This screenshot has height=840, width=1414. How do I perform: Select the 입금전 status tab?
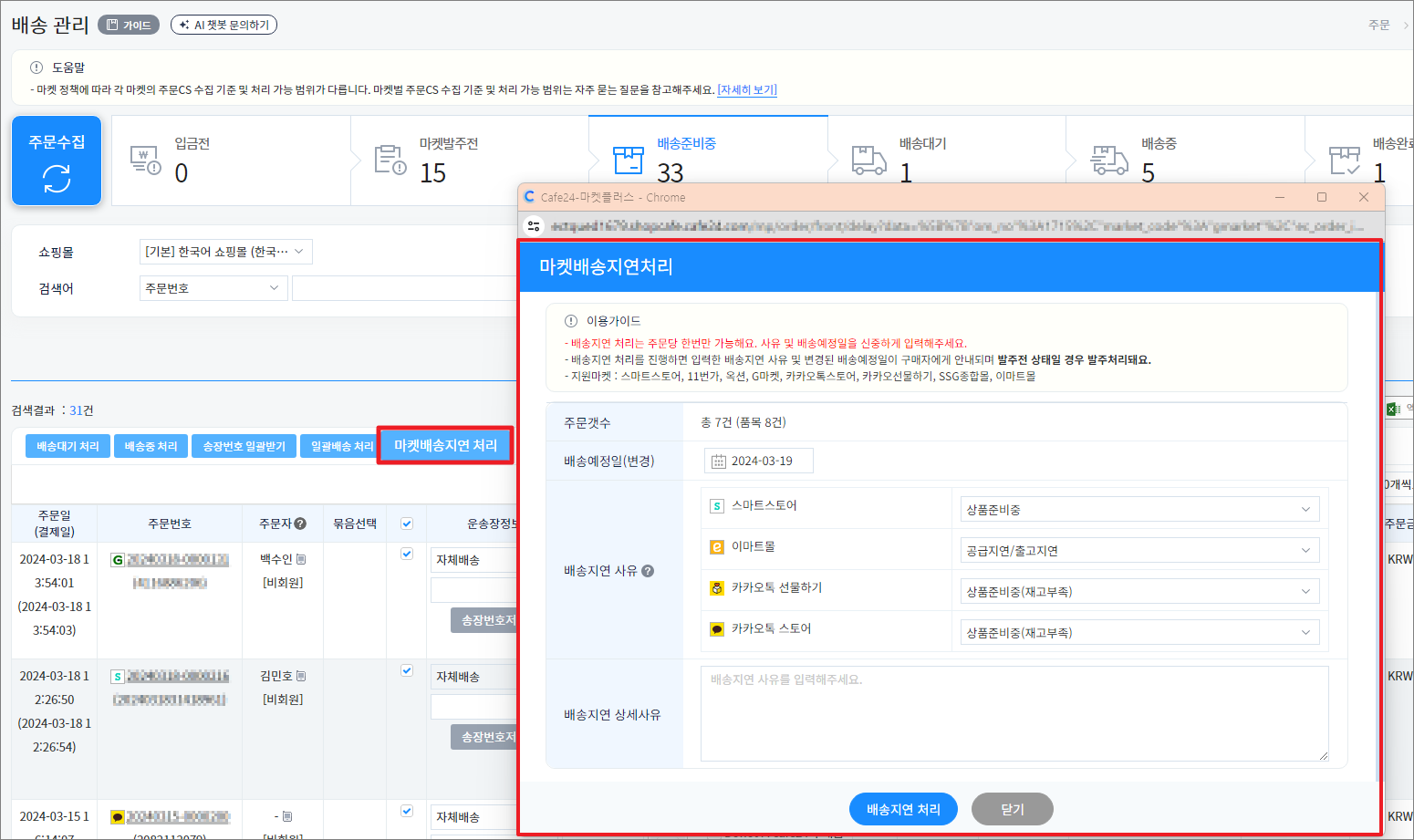click(231, 160)
